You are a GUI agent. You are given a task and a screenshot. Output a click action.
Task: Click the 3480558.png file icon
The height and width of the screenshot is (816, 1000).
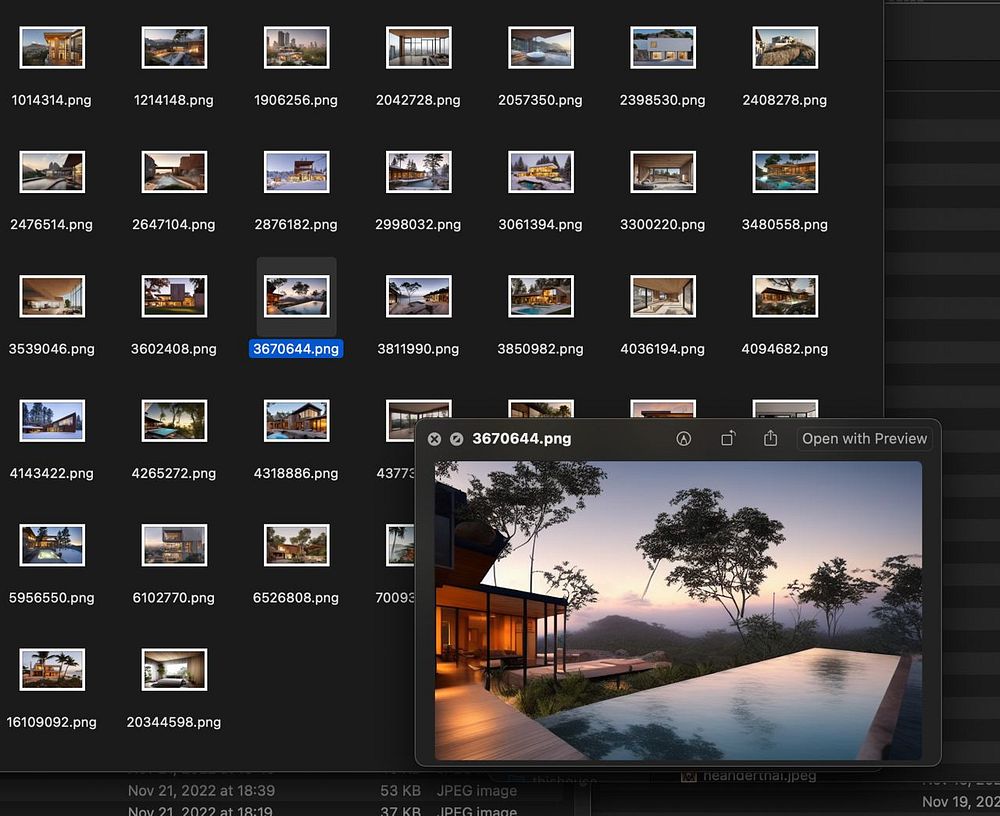pos(785,172)
